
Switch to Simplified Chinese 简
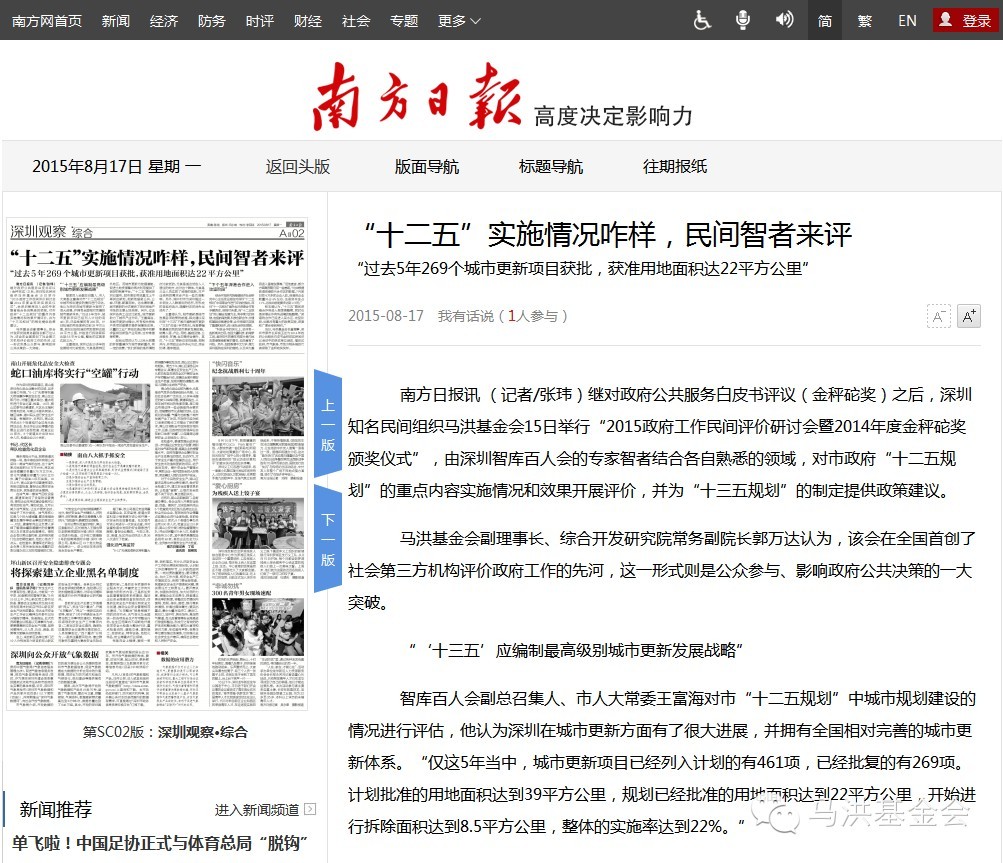click(825, 20)
